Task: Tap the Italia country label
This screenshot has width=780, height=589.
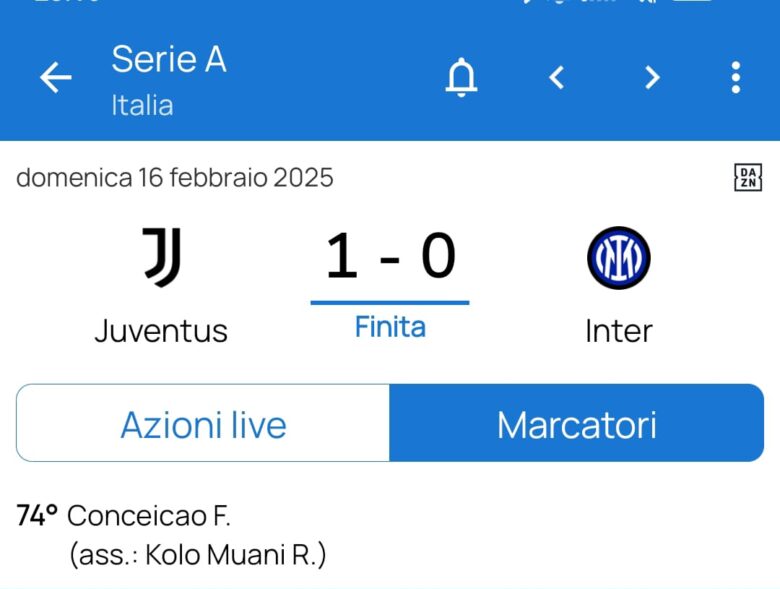Action: coord(142,105)
